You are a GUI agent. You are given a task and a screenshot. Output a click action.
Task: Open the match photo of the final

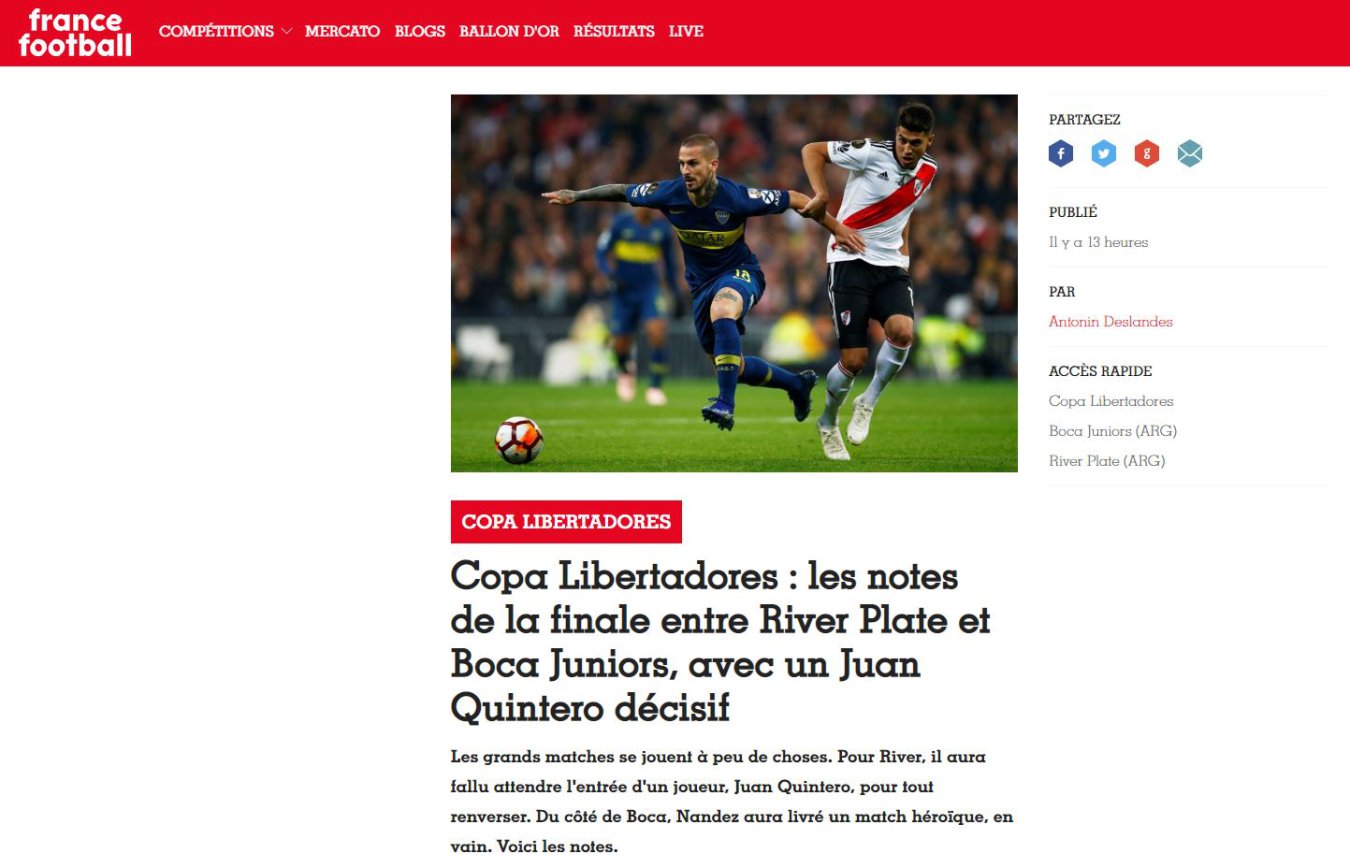coord(734,283)
